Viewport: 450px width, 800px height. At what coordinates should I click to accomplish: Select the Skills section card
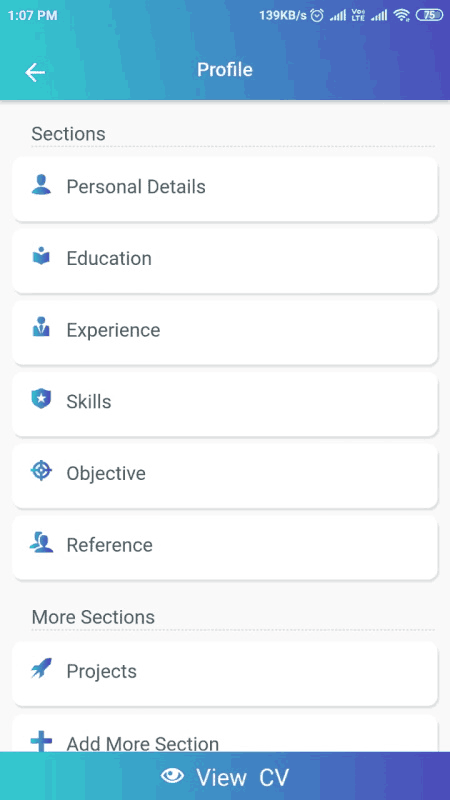pos(225,404)
